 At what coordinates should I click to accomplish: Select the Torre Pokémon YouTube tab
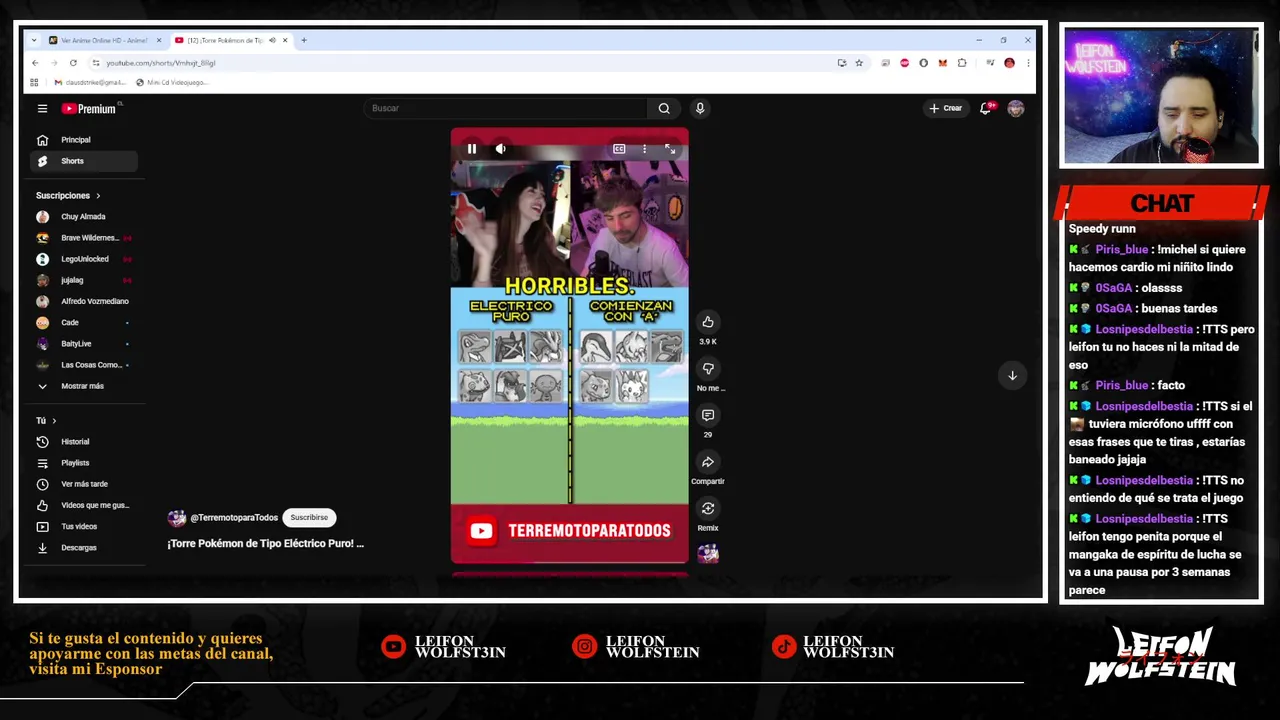(225, 41)
